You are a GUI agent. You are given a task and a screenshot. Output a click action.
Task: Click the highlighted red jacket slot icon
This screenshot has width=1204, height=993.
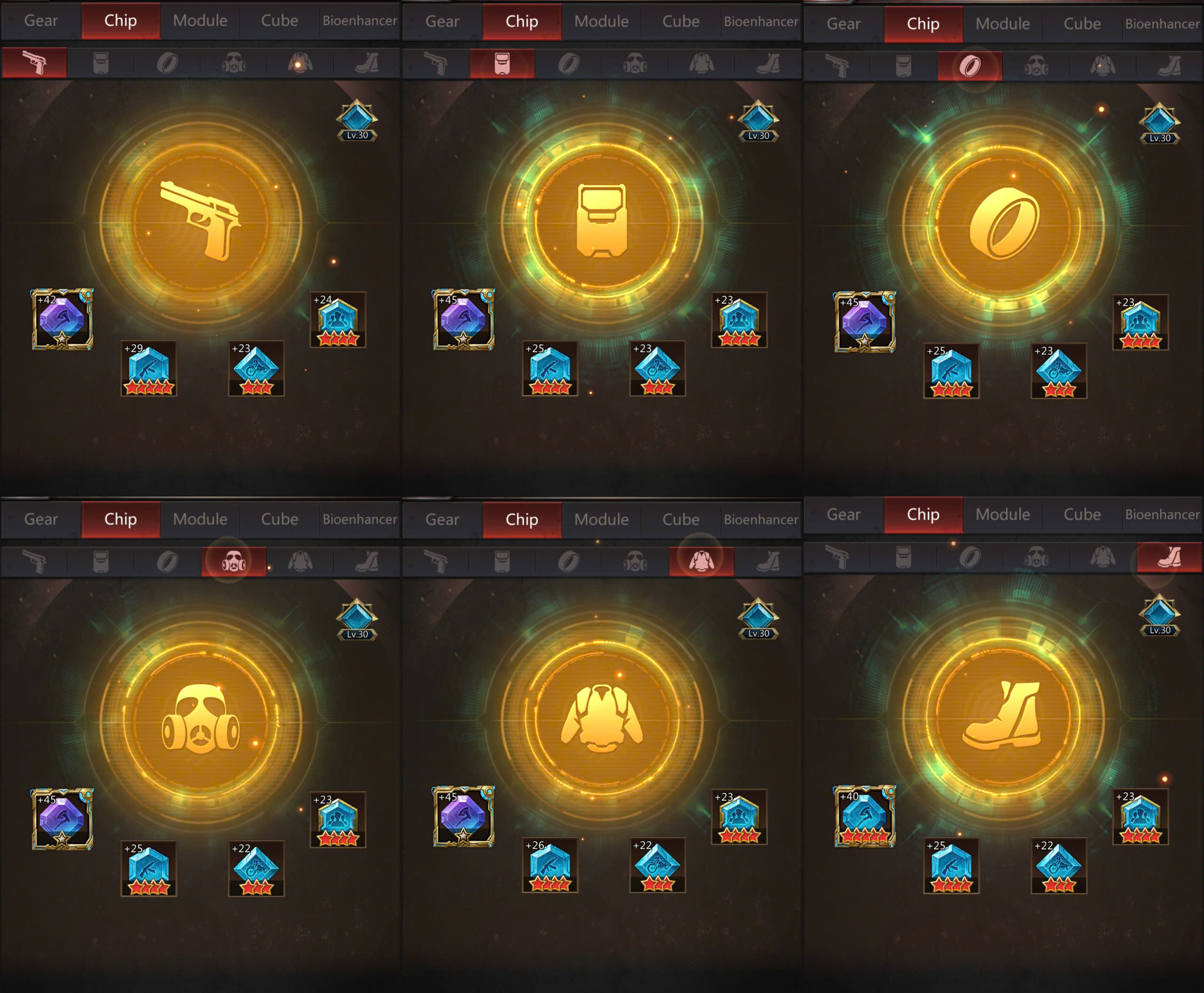[x=702, y=561]
